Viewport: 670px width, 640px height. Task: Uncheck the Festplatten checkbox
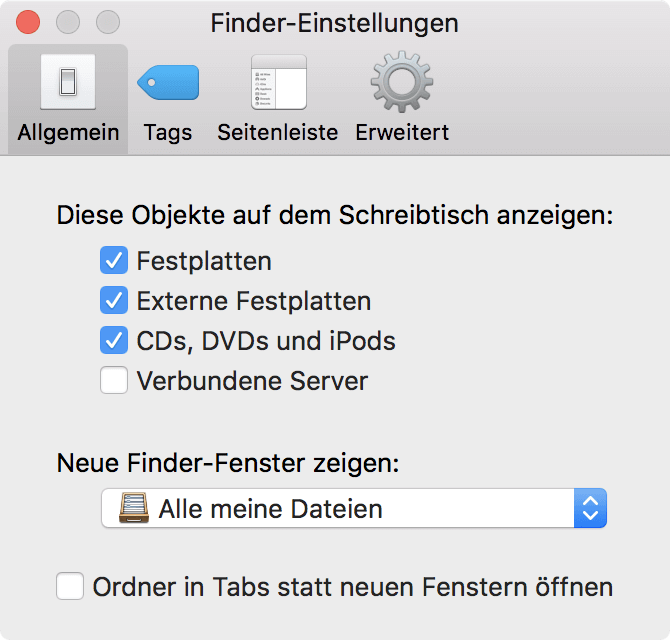click(114, 260)
